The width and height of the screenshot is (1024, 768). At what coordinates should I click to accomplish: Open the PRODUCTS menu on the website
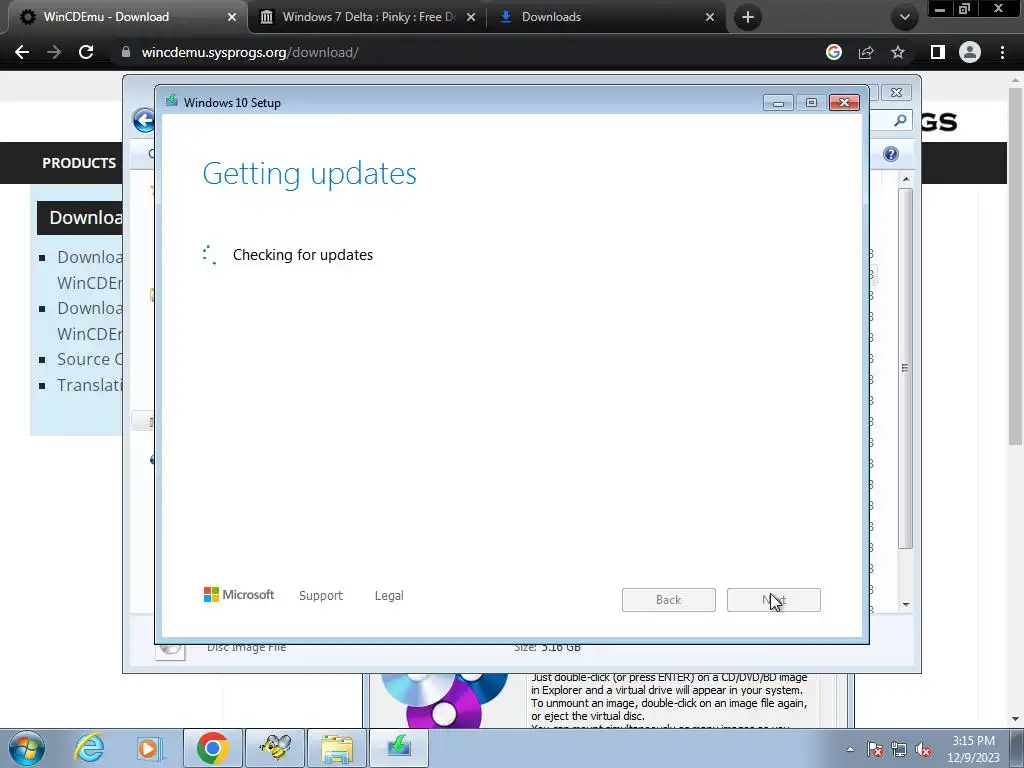(79, 163)
